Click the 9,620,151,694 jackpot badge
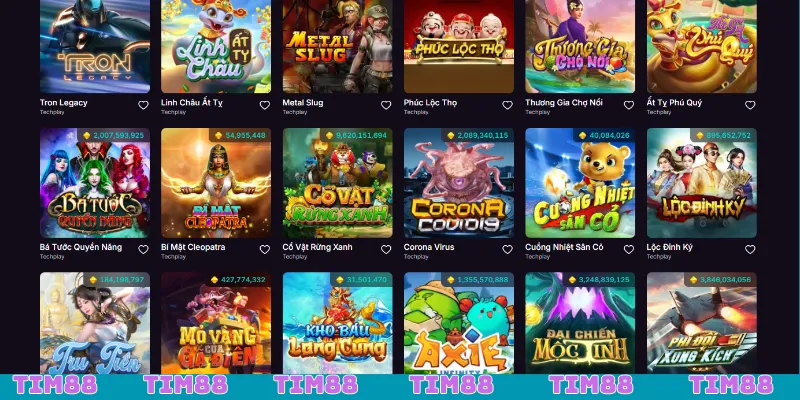The height and width of the screenshot is (400, 800). click(x=357, y=135)
